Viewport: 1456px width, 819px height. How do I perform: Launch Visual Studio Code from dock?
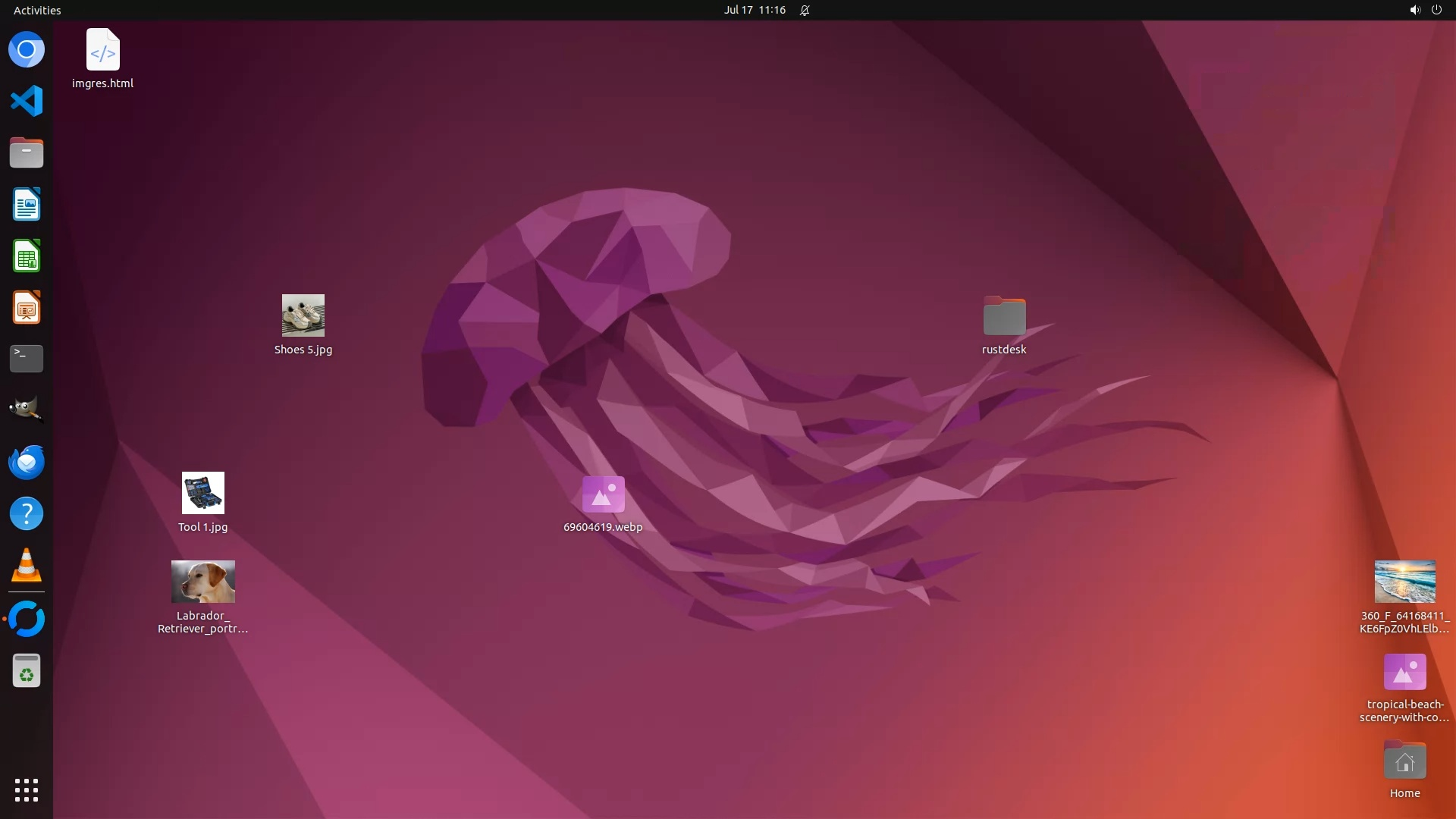[27, 101]
